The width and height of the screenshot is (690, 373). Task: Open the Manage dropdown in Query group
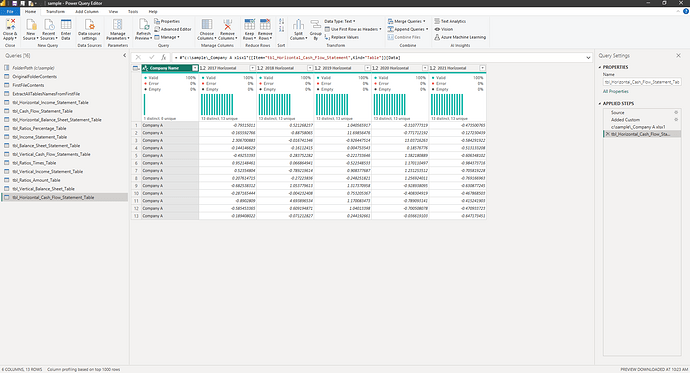click(167, 37)
